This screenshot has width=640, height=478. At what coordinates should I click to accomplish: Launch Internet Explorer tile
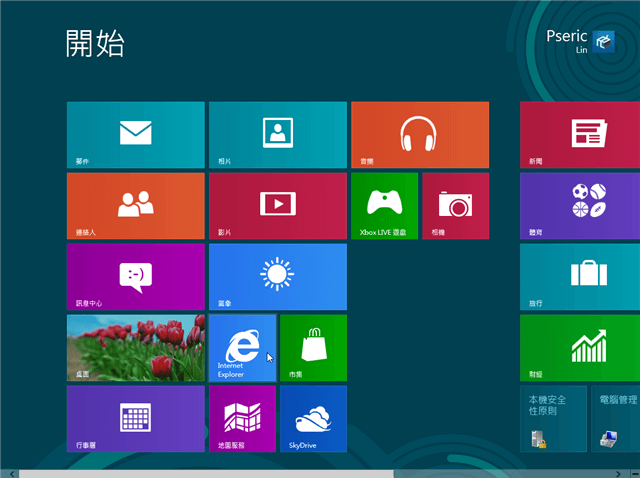pyautogui.click(x=242, y=348)
